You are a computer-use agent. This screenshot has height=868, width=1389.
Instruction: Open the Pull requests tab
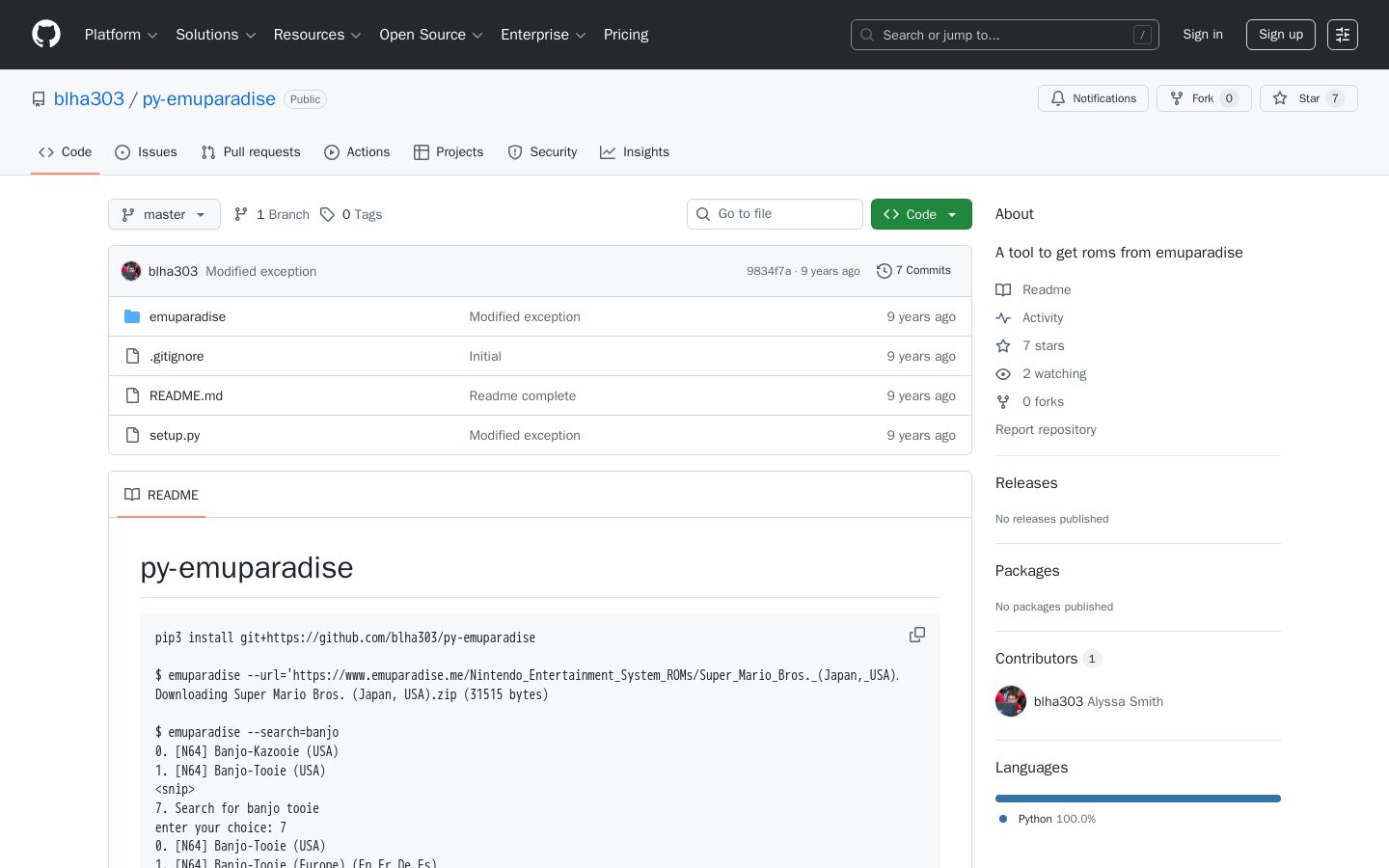[x=251, y=152]
